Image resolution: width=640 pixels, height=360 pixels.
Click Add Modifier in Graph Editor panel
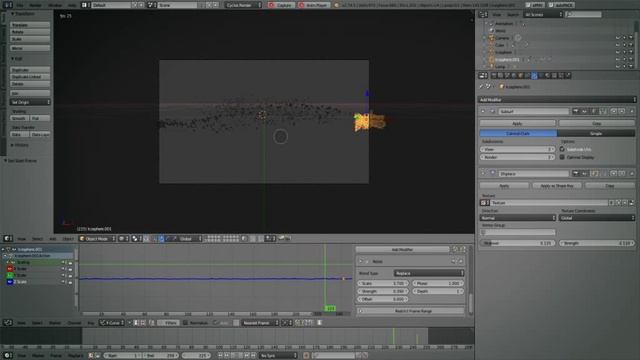402,249
